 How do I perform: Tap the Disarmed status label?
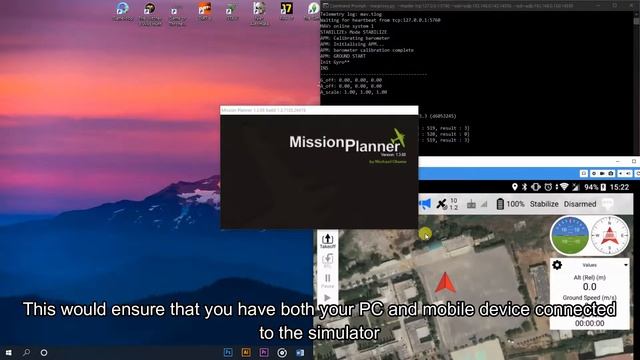pos(580,204)
